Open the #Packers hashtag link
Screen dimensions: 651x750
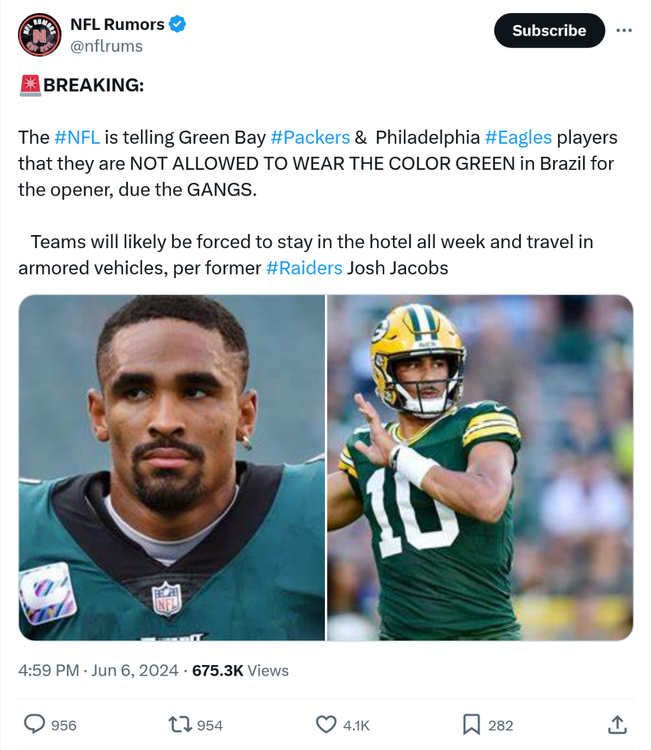coord(310,137)
